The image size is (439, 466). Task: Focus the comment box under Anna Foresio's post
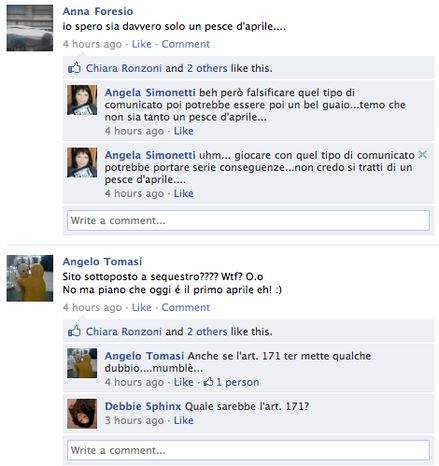[248, 220]
